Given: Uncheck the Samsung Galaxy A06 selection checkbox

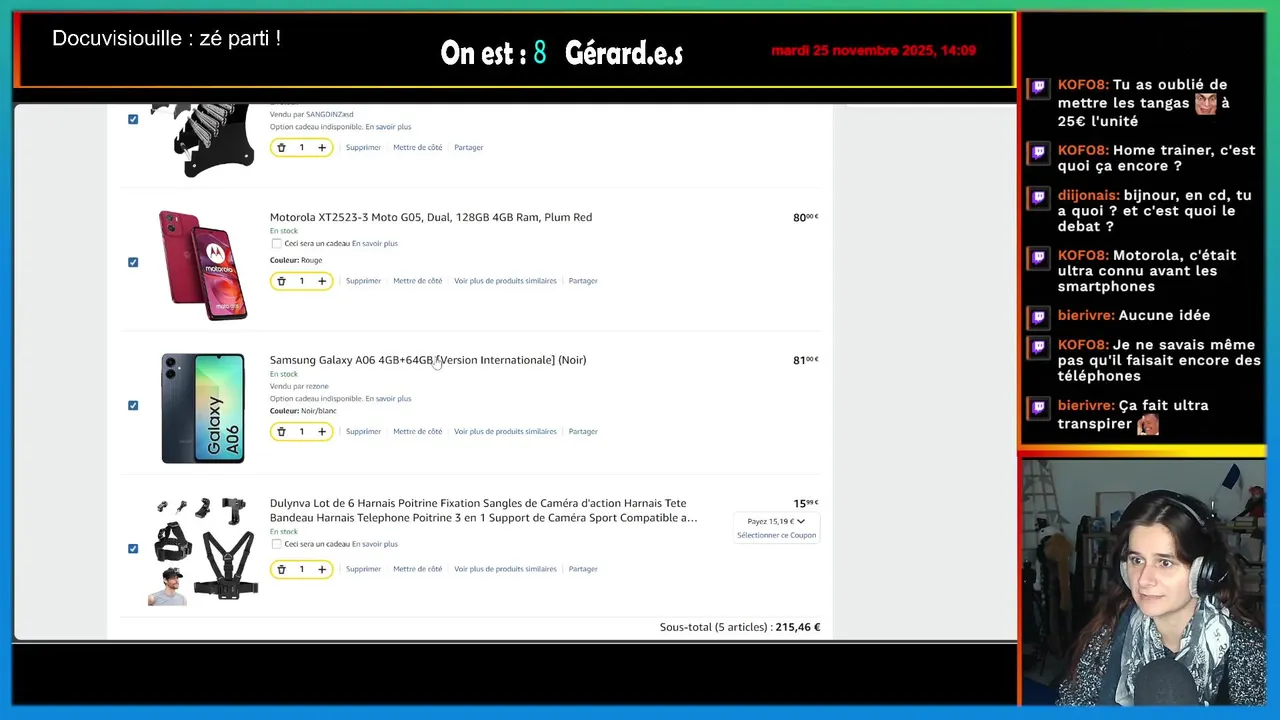Looking at the screenshot, I should point(133,405).
